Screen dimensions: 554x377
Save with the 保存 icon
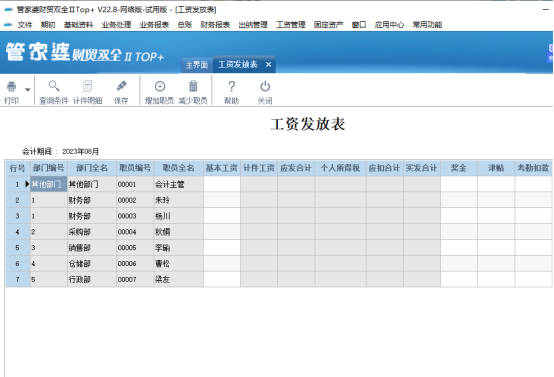point(121,86)
